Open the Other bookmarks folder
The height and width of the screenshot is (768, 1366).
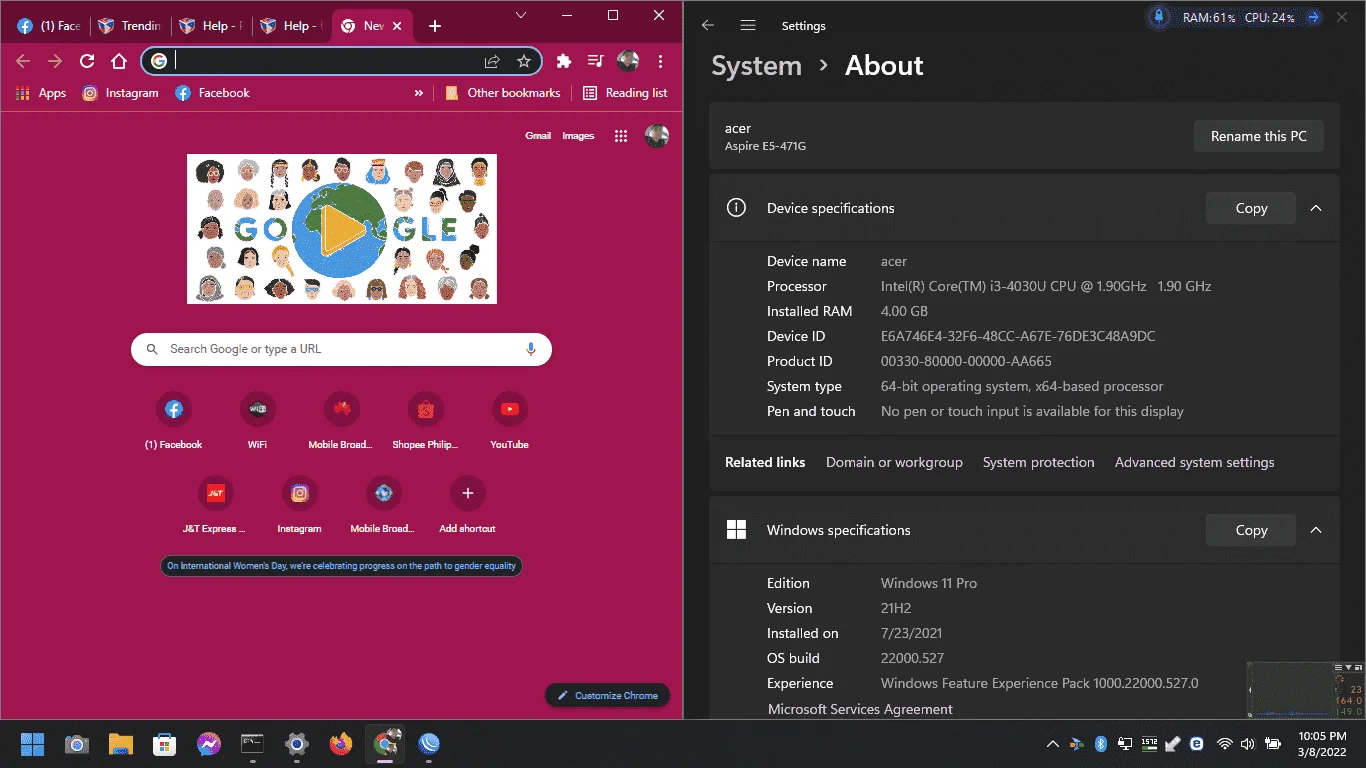click(503, 93)
